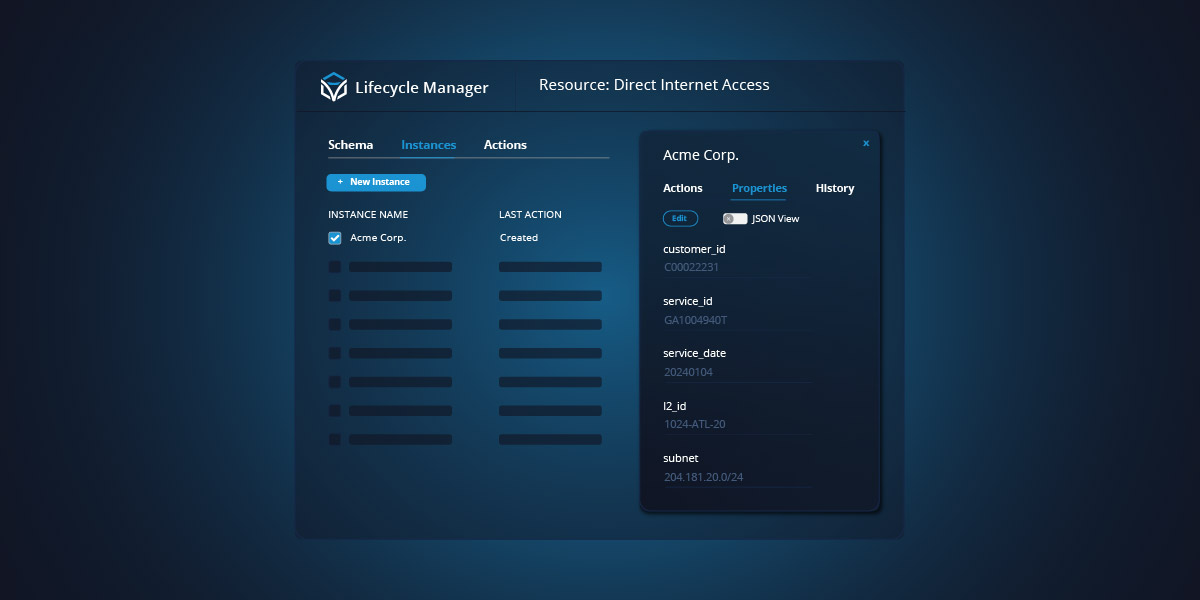Uncheck the Acme Corp. instance checkbox
The image size is (1200, 600).
click(334, 238)
